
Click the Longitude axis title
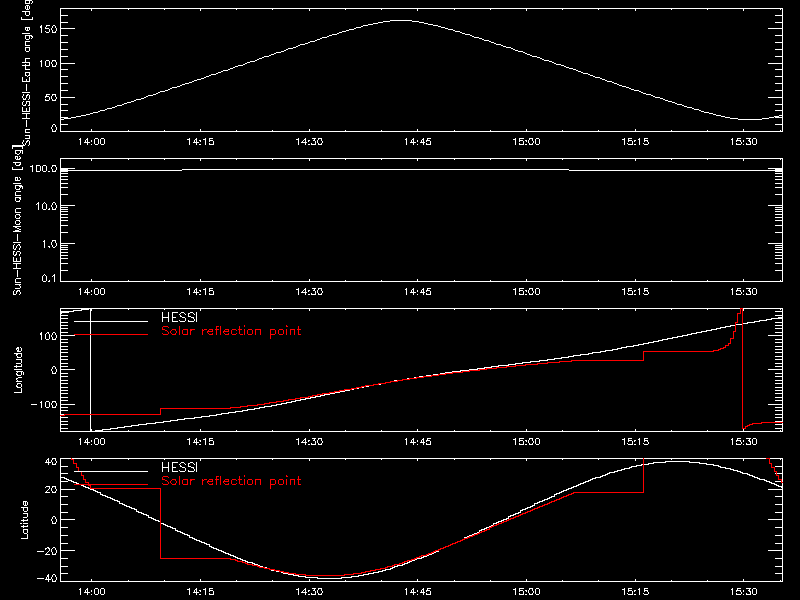coord(18,370)
